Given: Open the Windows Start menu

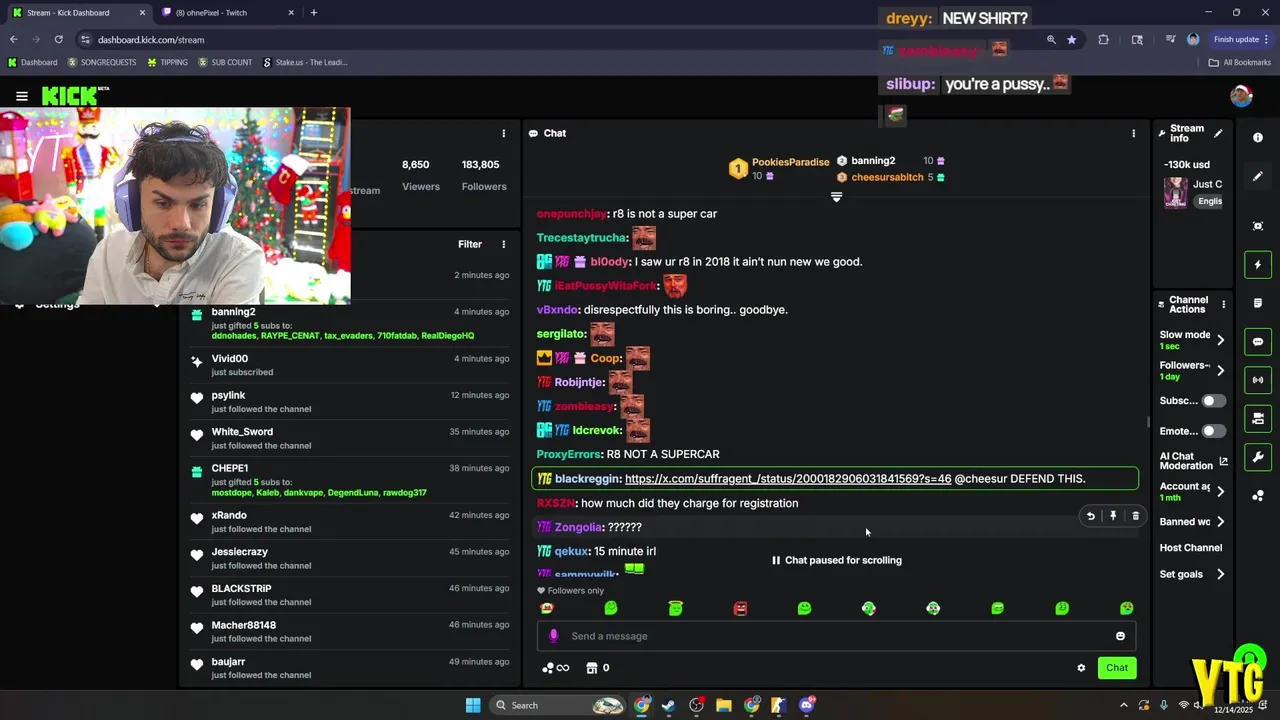Looking at the screenshot, I should pos(473,705).
